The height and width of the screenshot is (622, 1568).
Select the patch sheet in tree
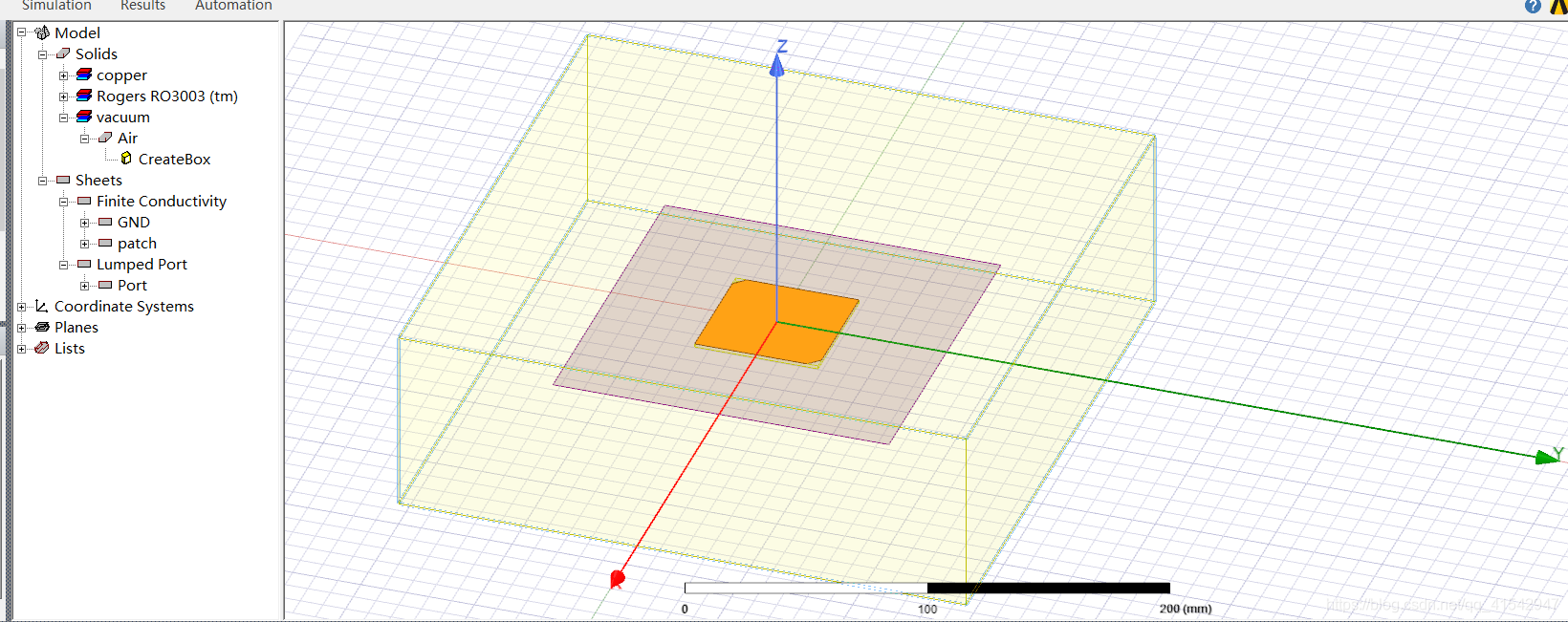click(137, 244)
